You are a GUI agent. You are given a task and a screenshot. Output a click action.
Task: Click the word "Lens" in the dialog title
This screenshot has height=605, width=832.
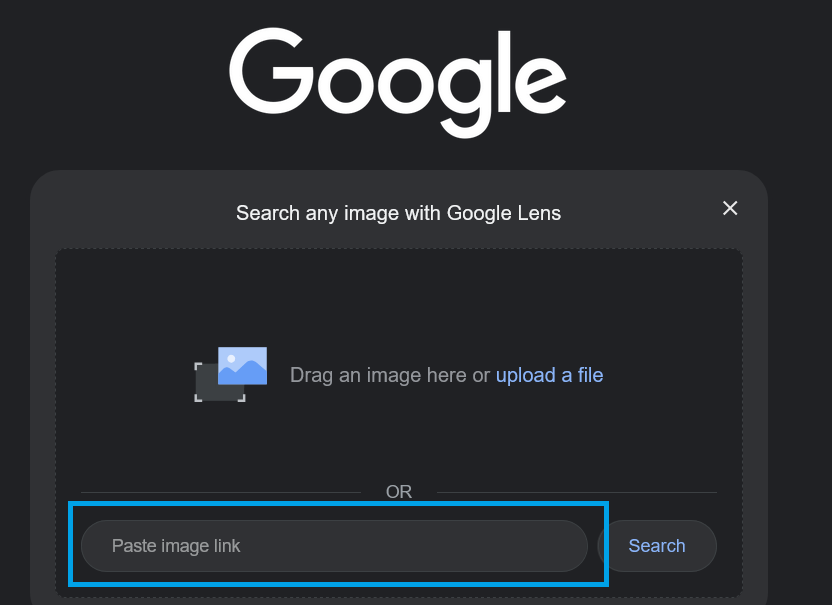(x=539, y=213)
